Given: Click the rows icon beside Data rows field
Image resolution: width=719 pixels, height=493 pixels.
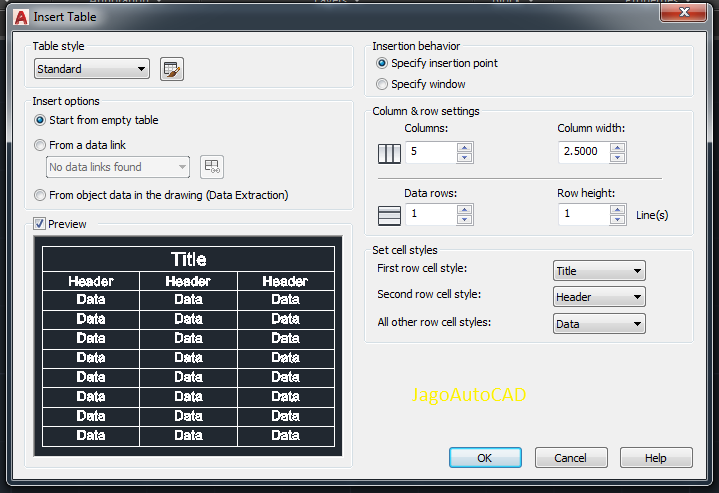Looking at the screenshot, I should point(389,216).
